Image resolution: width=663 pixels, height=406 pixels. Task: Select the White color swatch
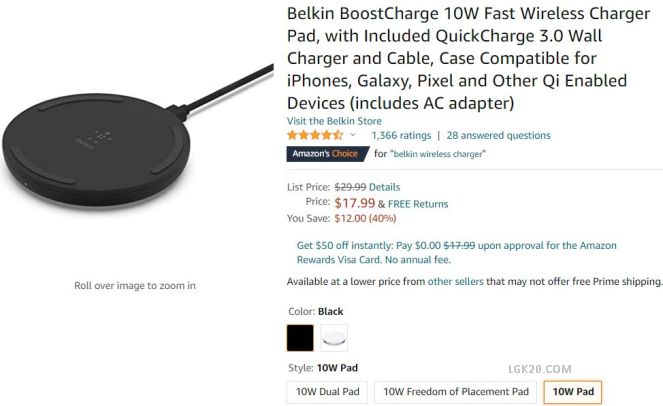[x=333, y=338]
